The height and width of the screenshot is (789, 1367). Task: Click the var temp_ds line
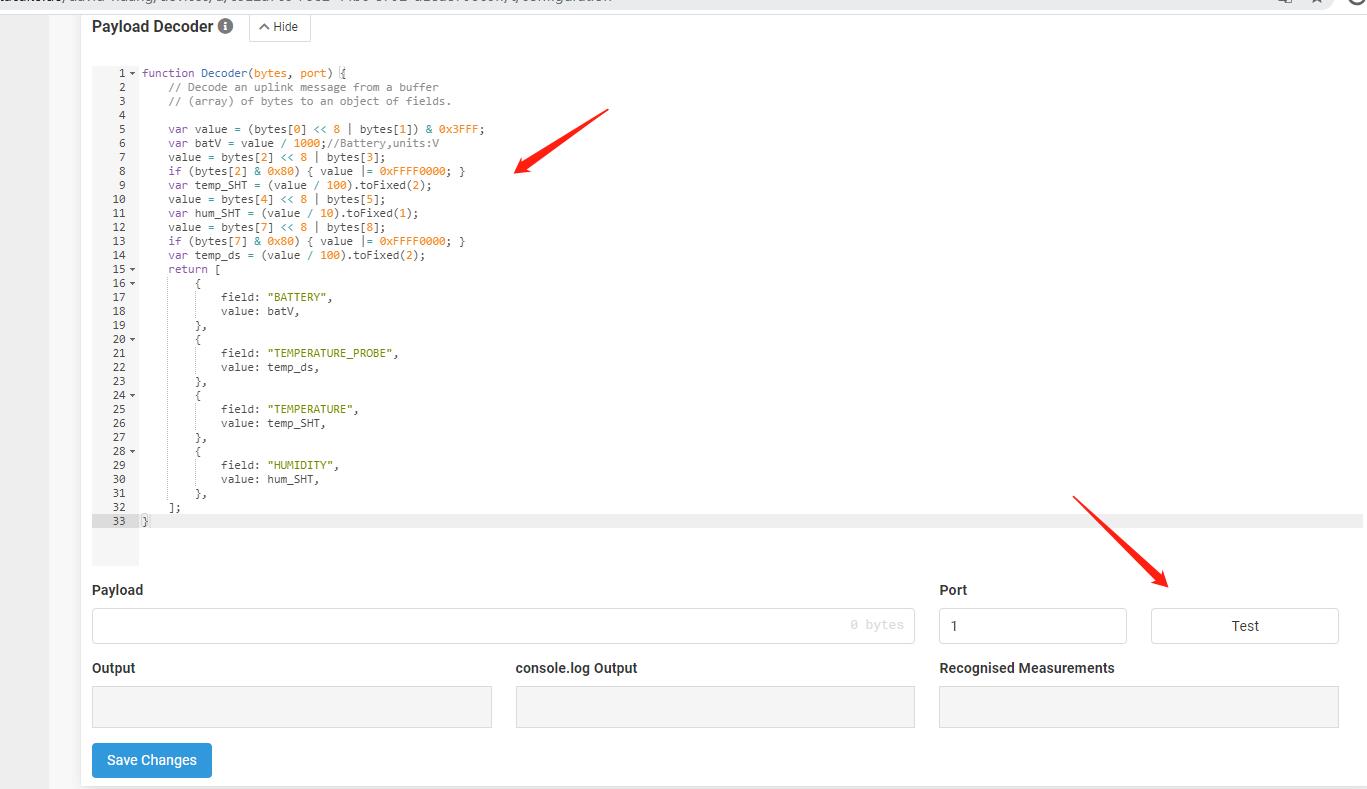pyautogui.click(x=297, y=255)
